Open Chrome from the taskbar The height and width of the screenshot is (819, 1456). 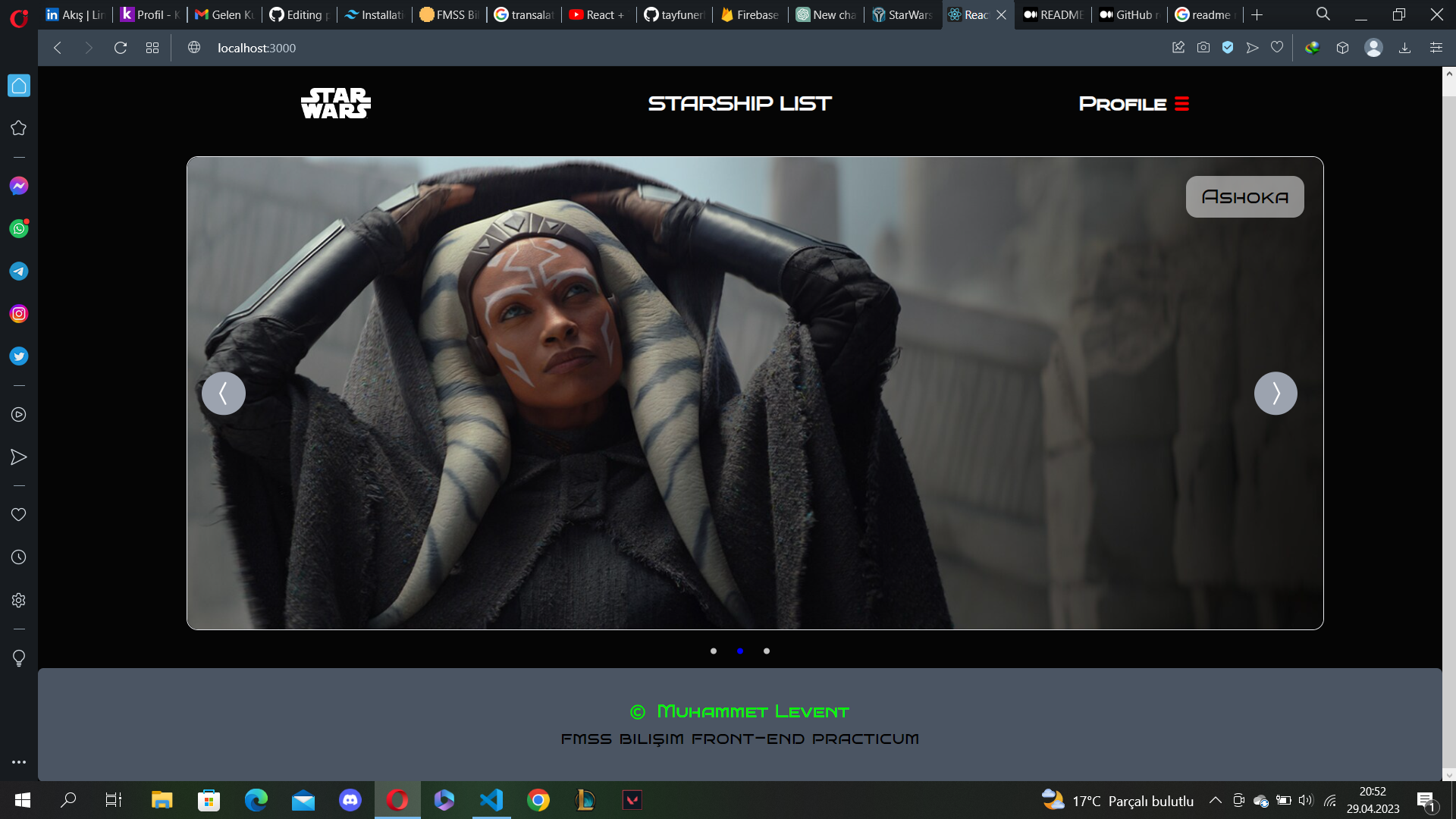click(538, 800)
